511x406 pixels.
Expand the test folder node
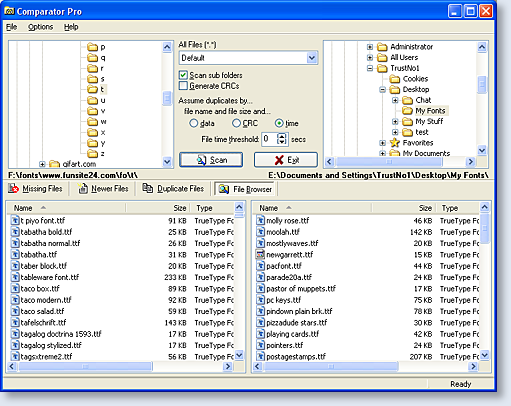click(395, 132)
